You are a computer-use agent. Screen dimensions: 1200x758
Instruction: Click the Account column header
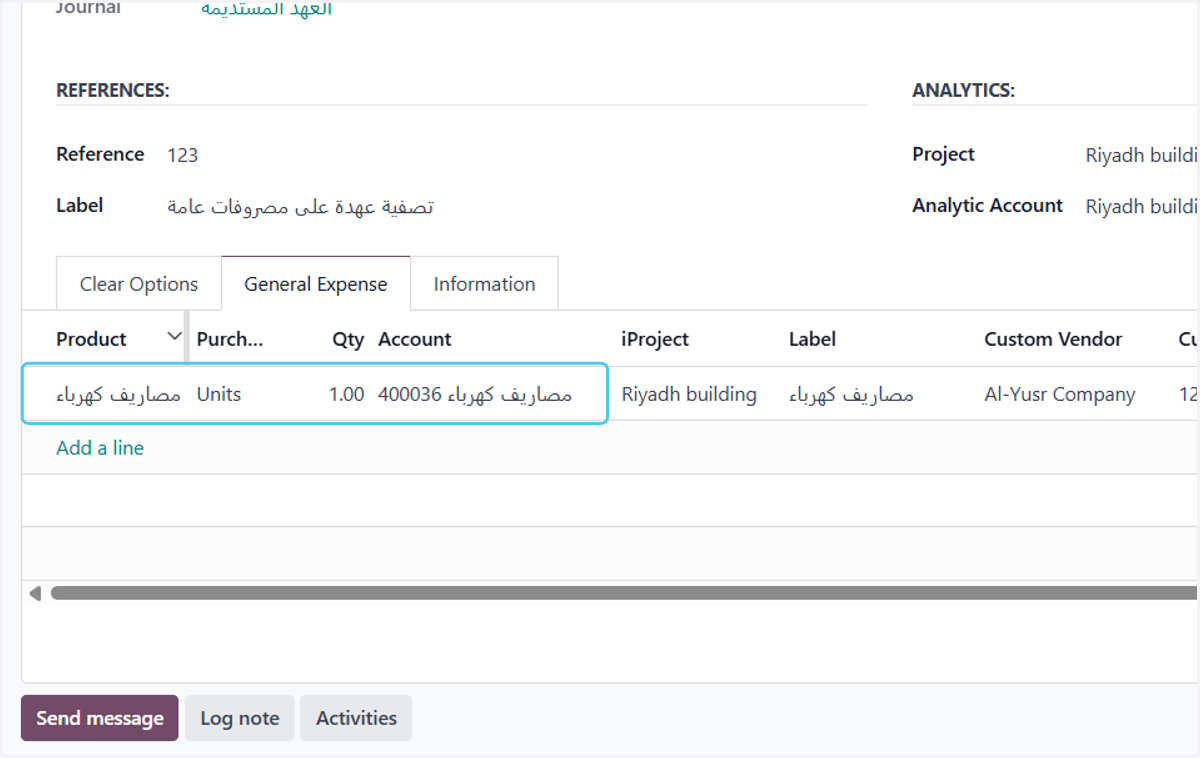click(x=415, y=339)
